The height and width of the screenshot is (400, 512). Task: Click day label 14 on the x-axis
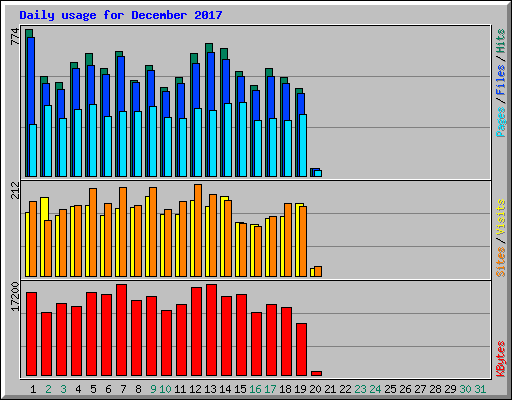coord(225,389)
